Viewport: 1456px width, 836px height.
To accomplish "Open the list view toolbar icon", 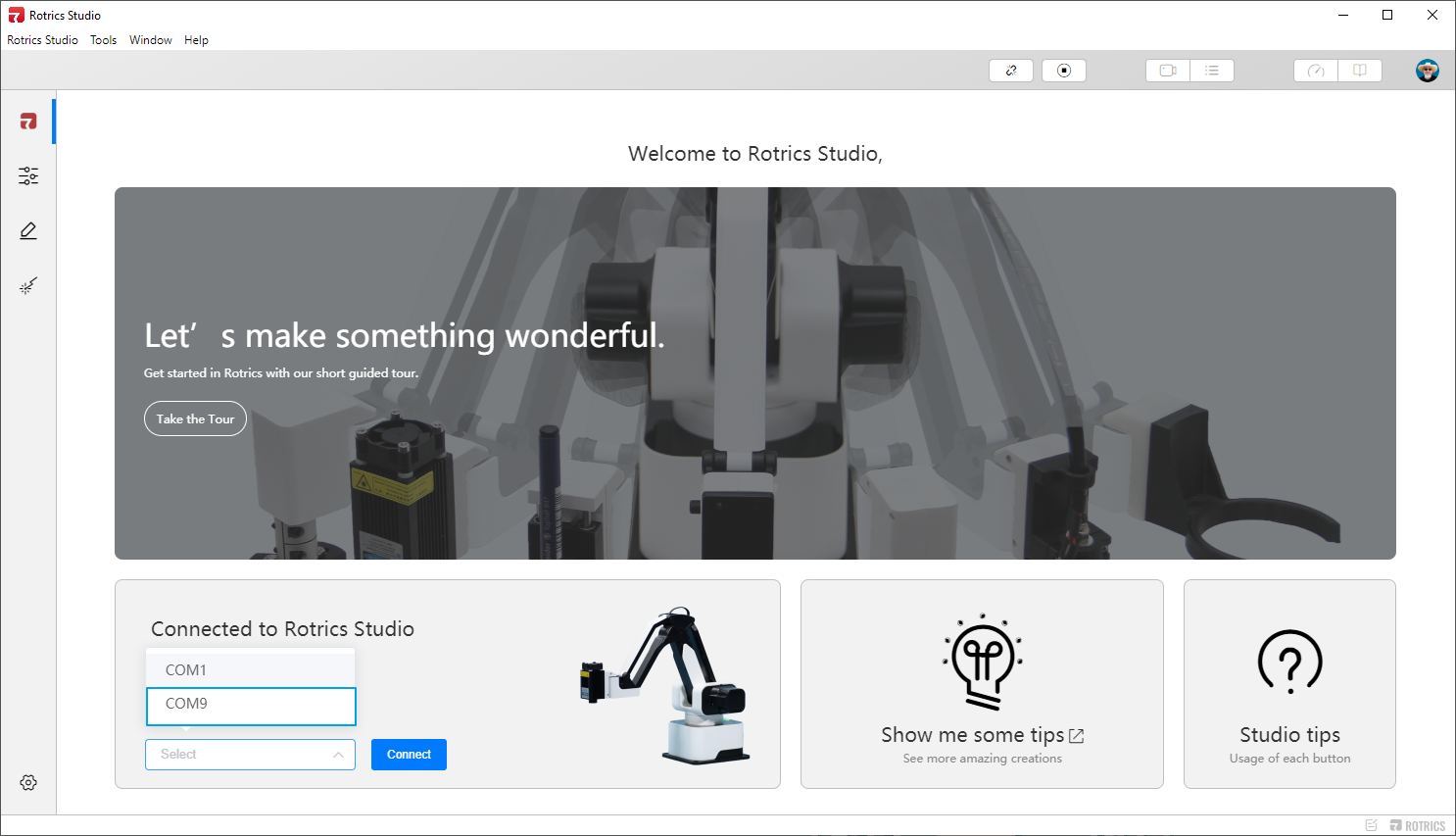I will (1212, 71).
